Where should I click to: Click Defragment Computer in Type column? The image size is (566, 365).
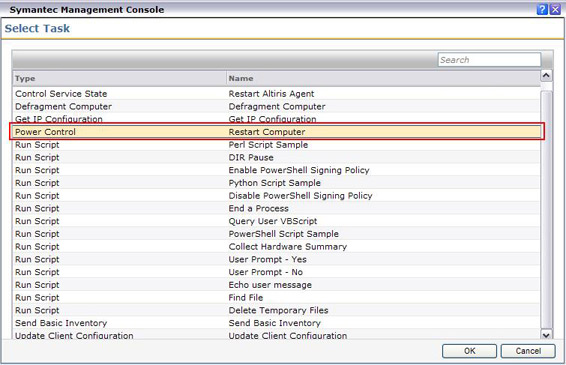coord(63,107)
